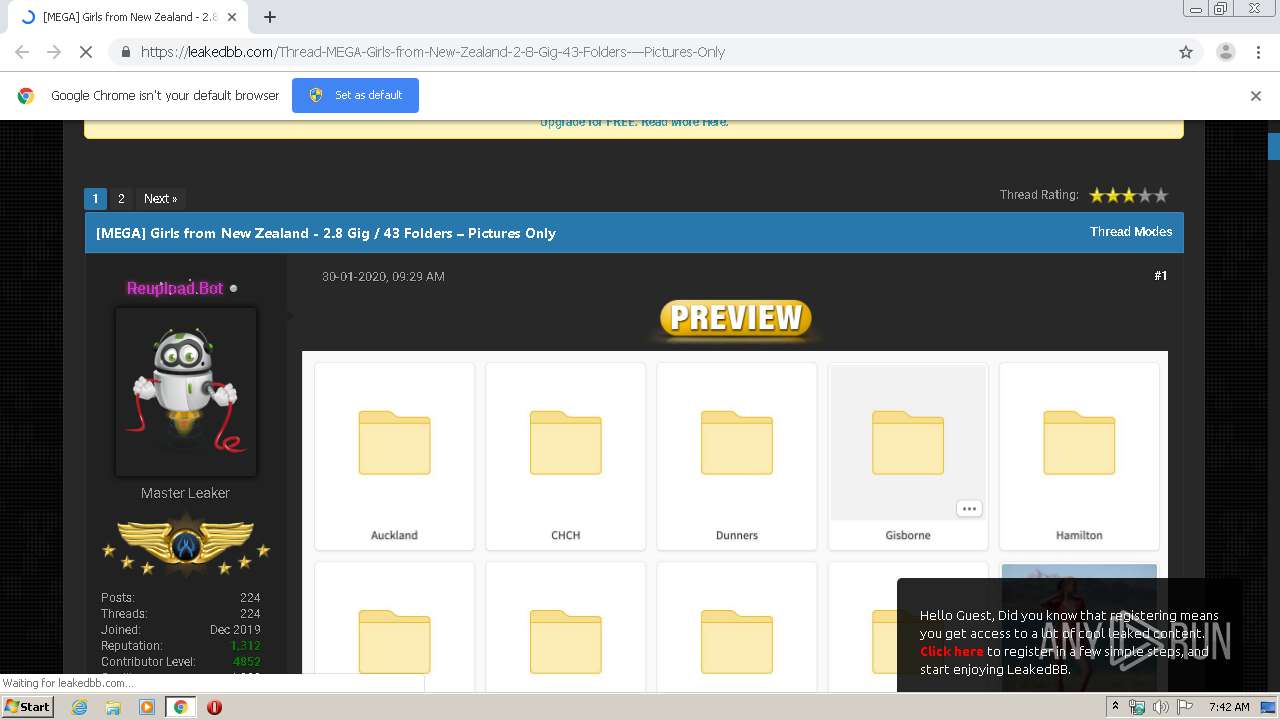Click the red security taskbar icon

[x=214, y=707]
